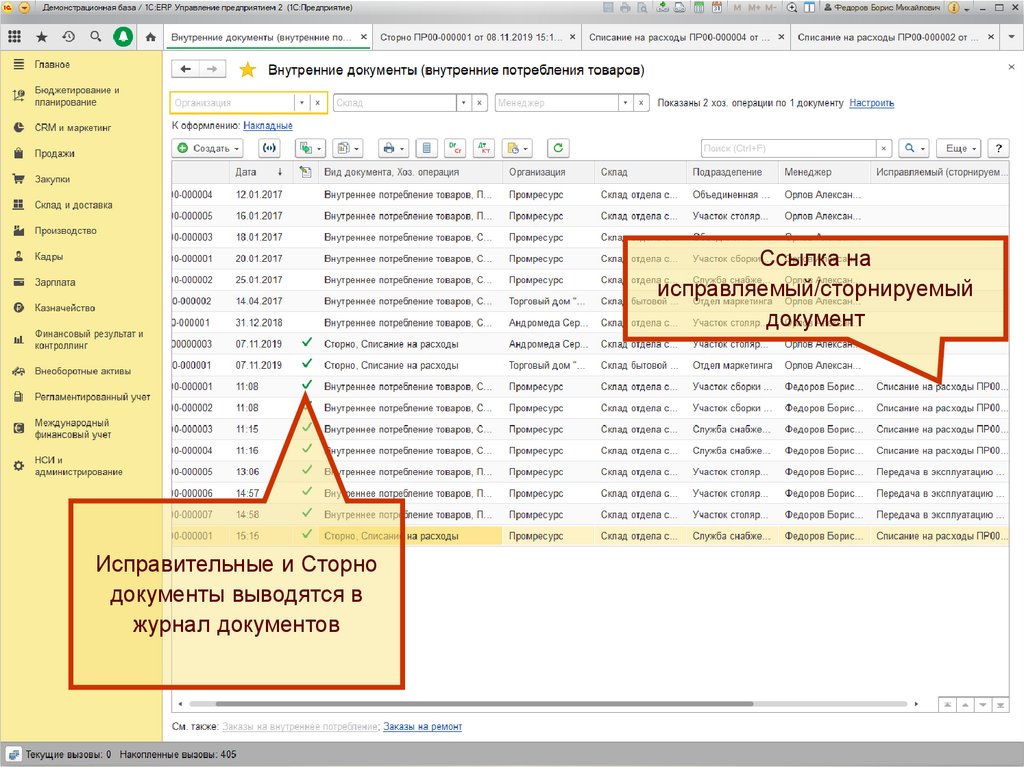Click the Настроить link
The width and height of the screenshot is (1024, 767).
tap(871, 103)
